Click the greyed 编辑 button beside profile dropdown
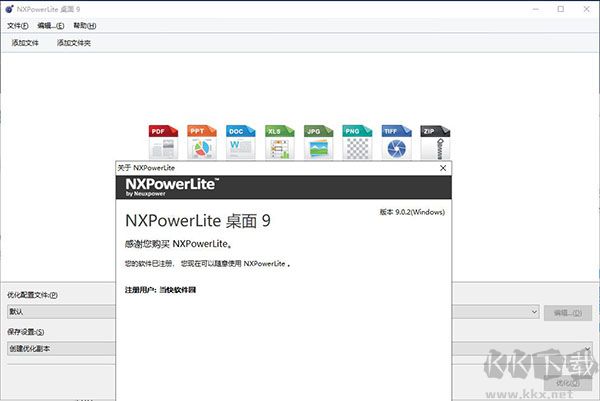This screenshot has width=600, height=401. pos(568,313)
